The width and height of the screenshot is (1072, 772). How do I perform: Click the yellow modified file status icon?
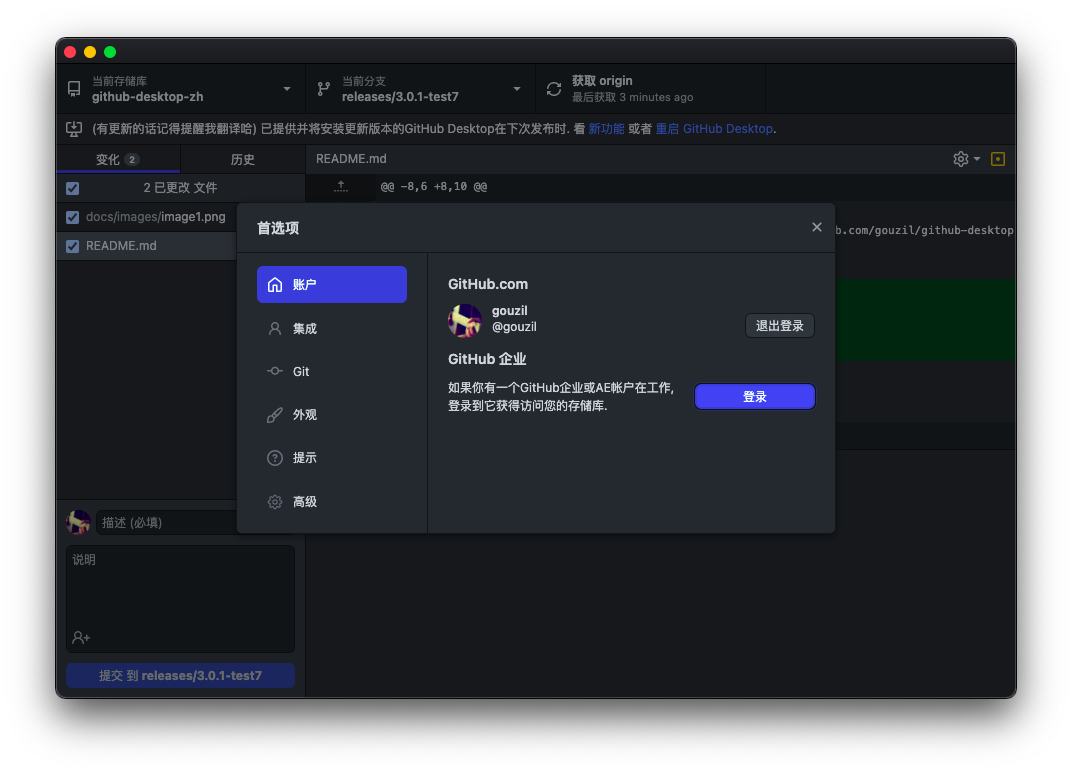point(997,159)
